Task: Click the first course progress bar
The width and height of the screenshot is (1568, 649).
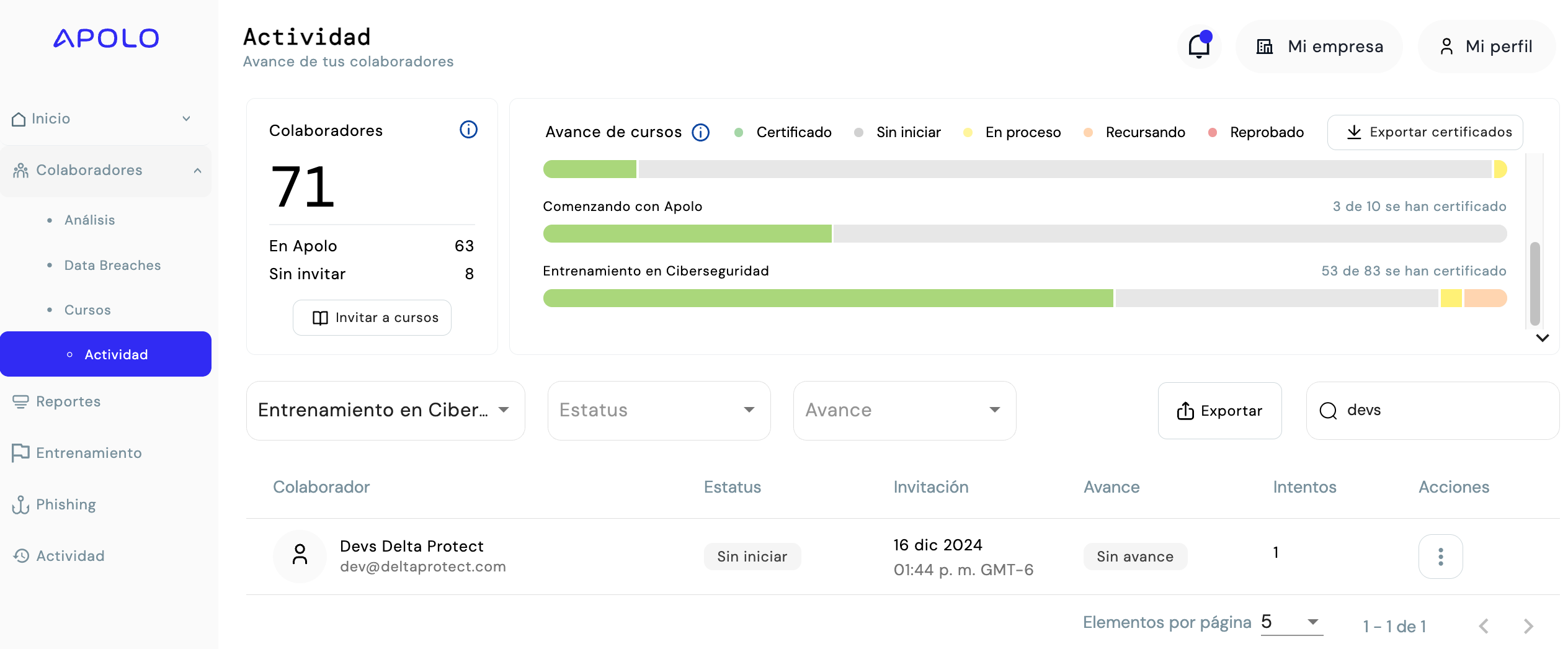Action: (x=1025, y=169)
